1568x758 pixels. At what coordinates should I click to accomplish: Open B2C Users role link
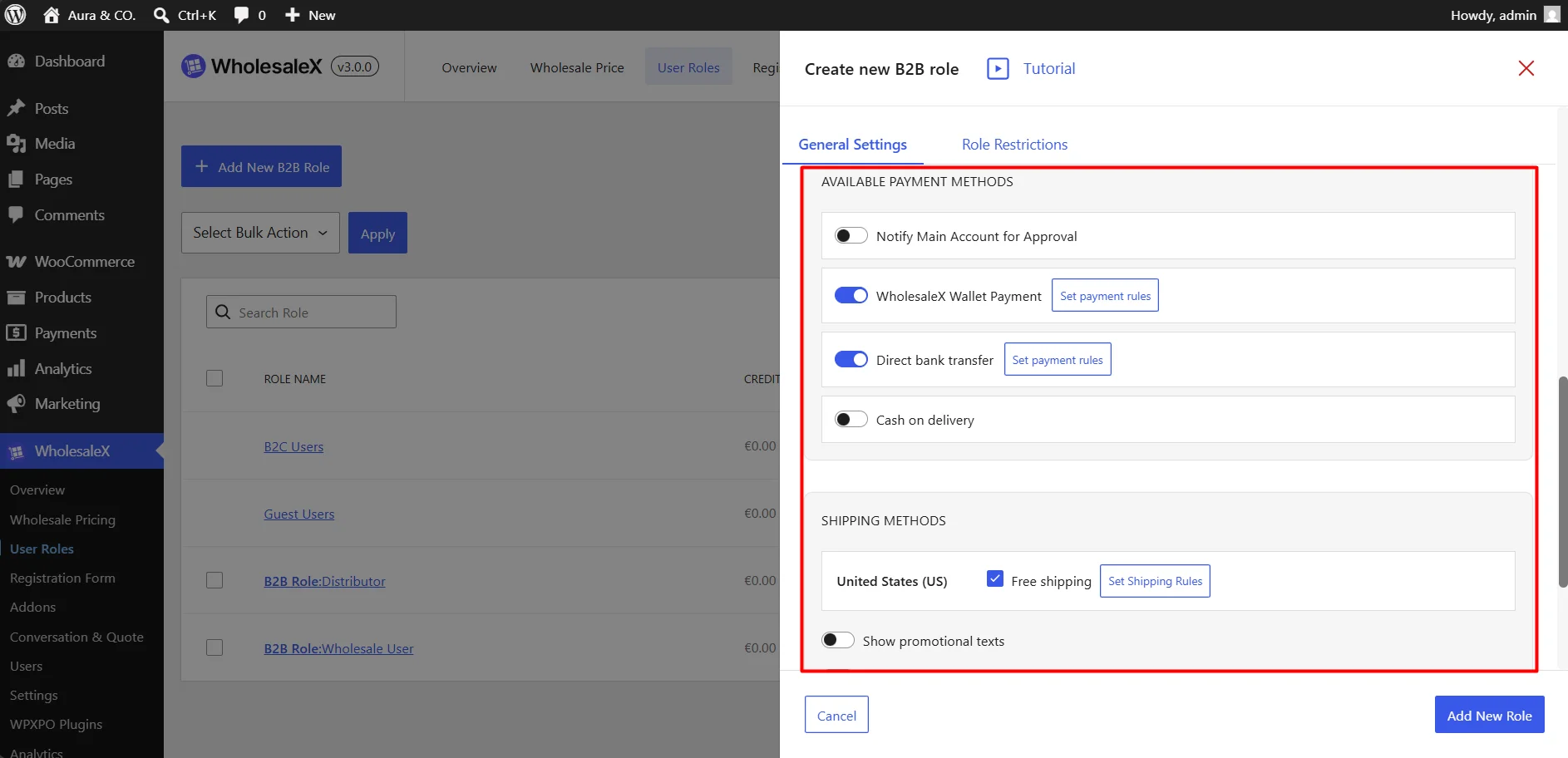[x=293, y=446]
